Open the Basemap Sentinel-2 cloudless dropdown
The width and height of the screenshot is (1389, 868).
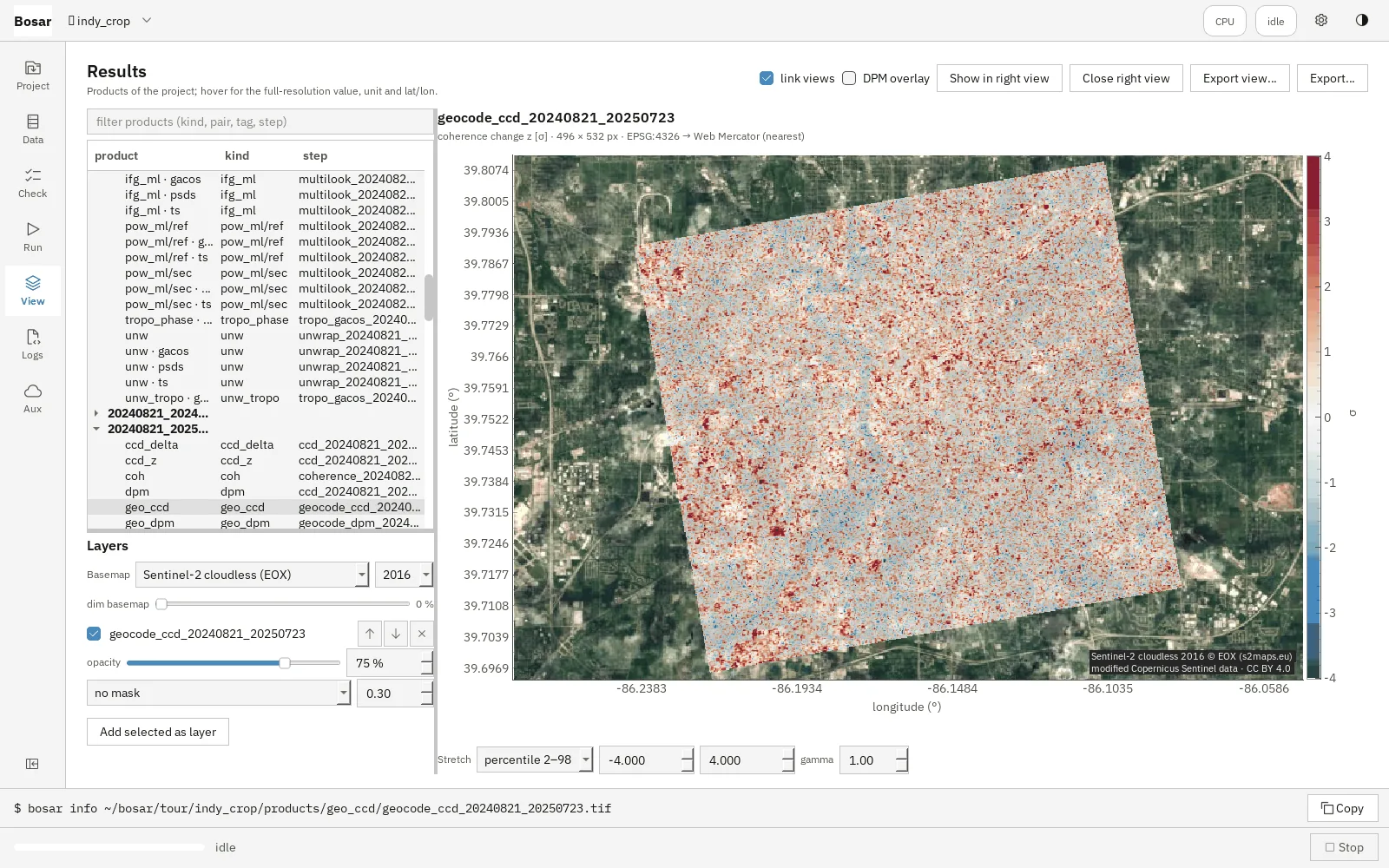(253, 575)
